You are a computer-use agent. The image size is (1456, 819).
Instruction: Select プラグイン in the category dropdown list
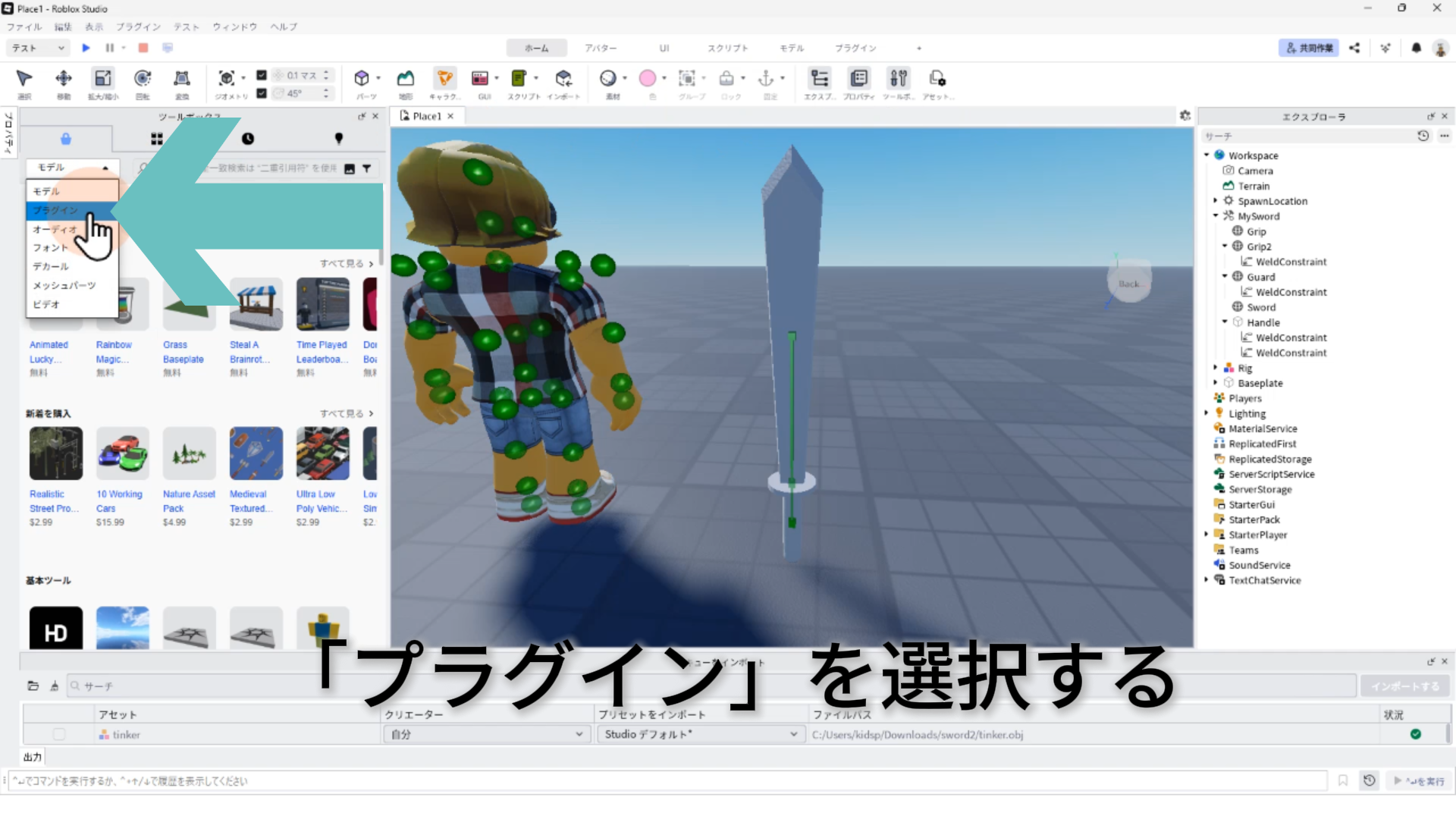tap(56, 210)
